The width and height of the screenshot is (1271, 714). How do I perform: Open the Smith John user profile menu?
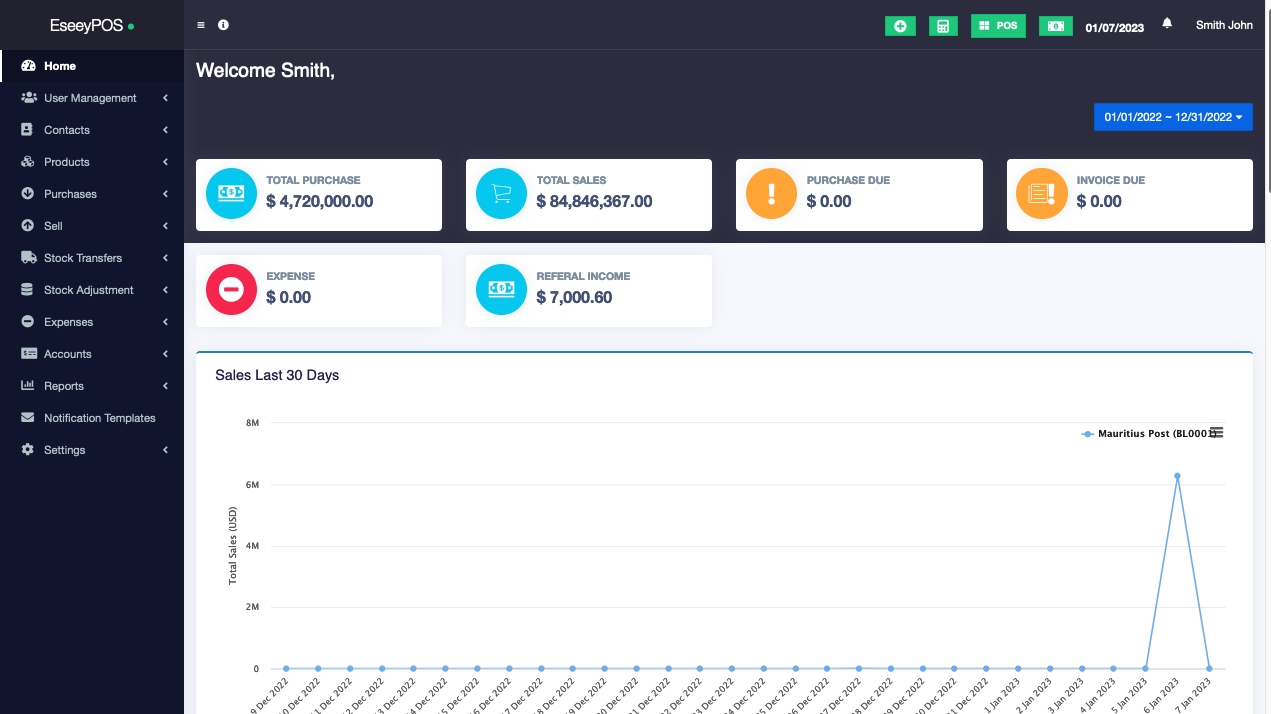coord(1224,25)
